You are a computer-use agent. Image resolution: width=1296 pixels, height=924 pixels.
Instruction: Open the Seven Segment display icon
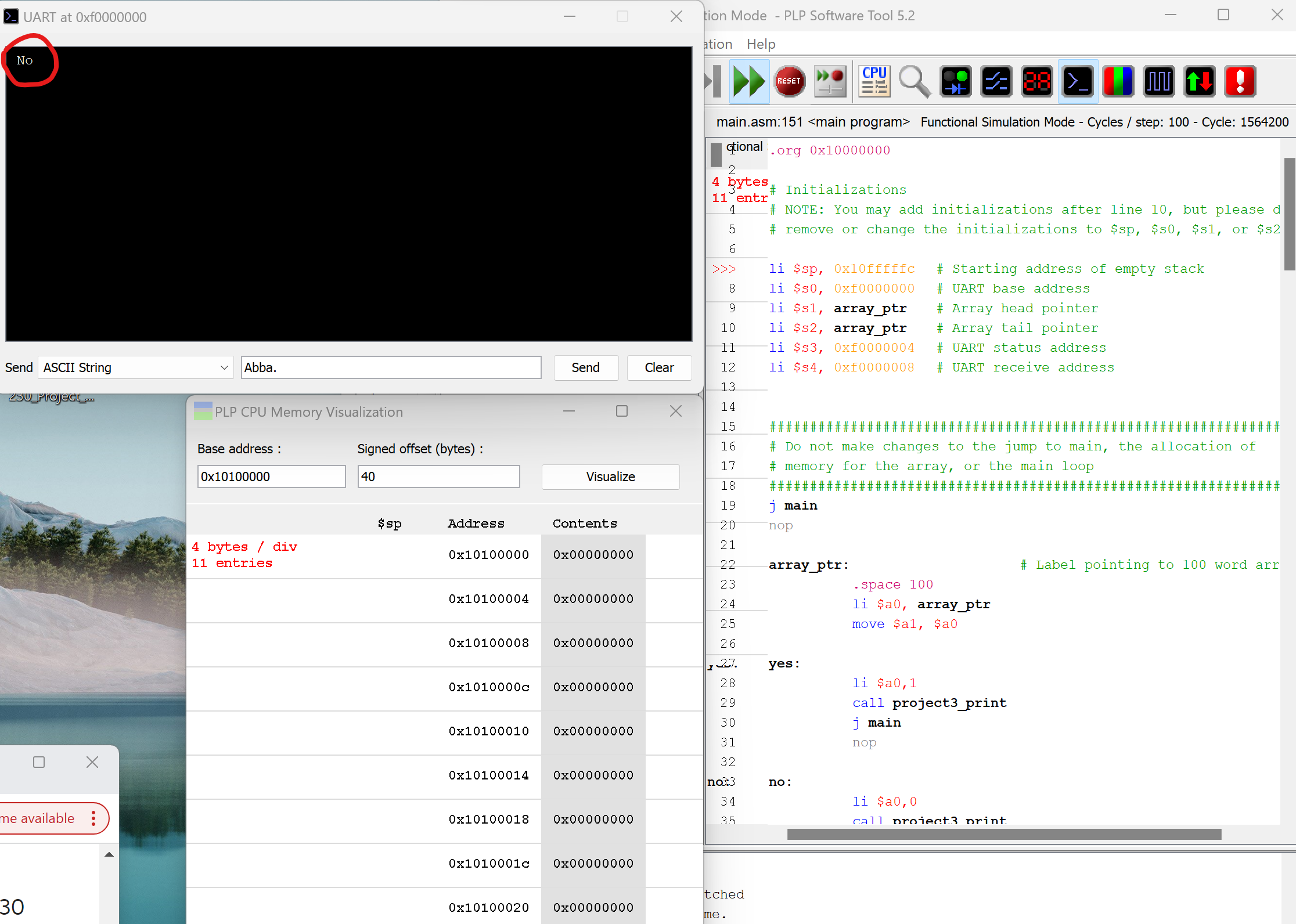pyautogui.click(x=1037, y=81)
